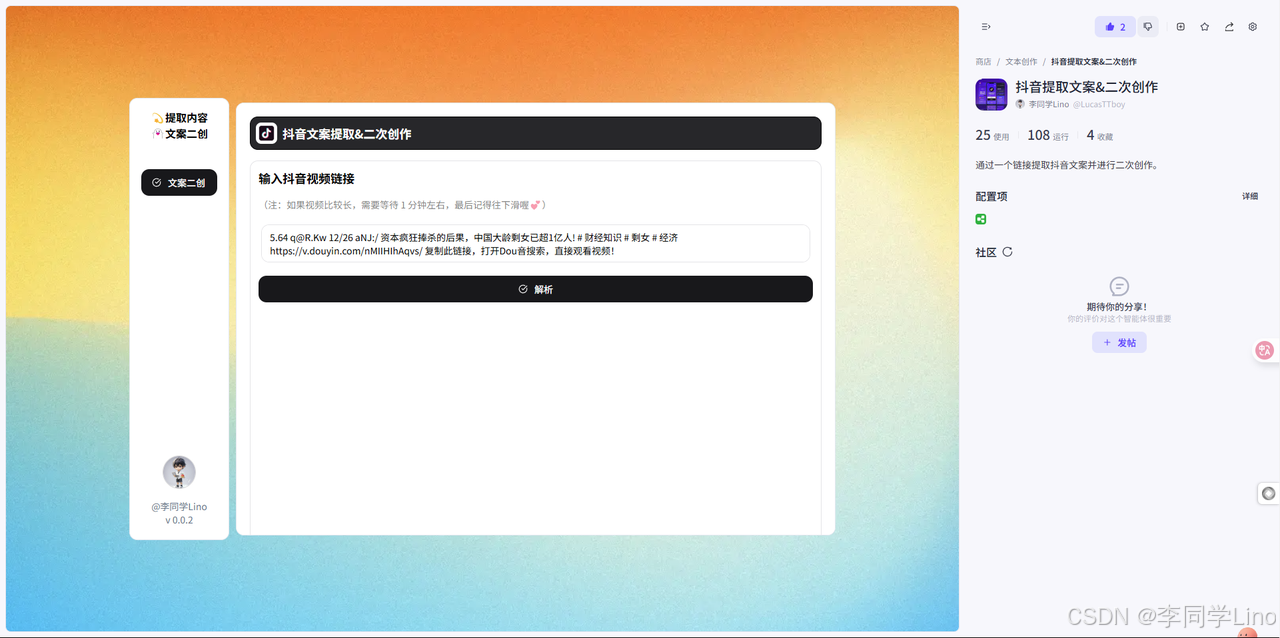
Task: Click the 108 运行 stat
Action: [1048, 135]
